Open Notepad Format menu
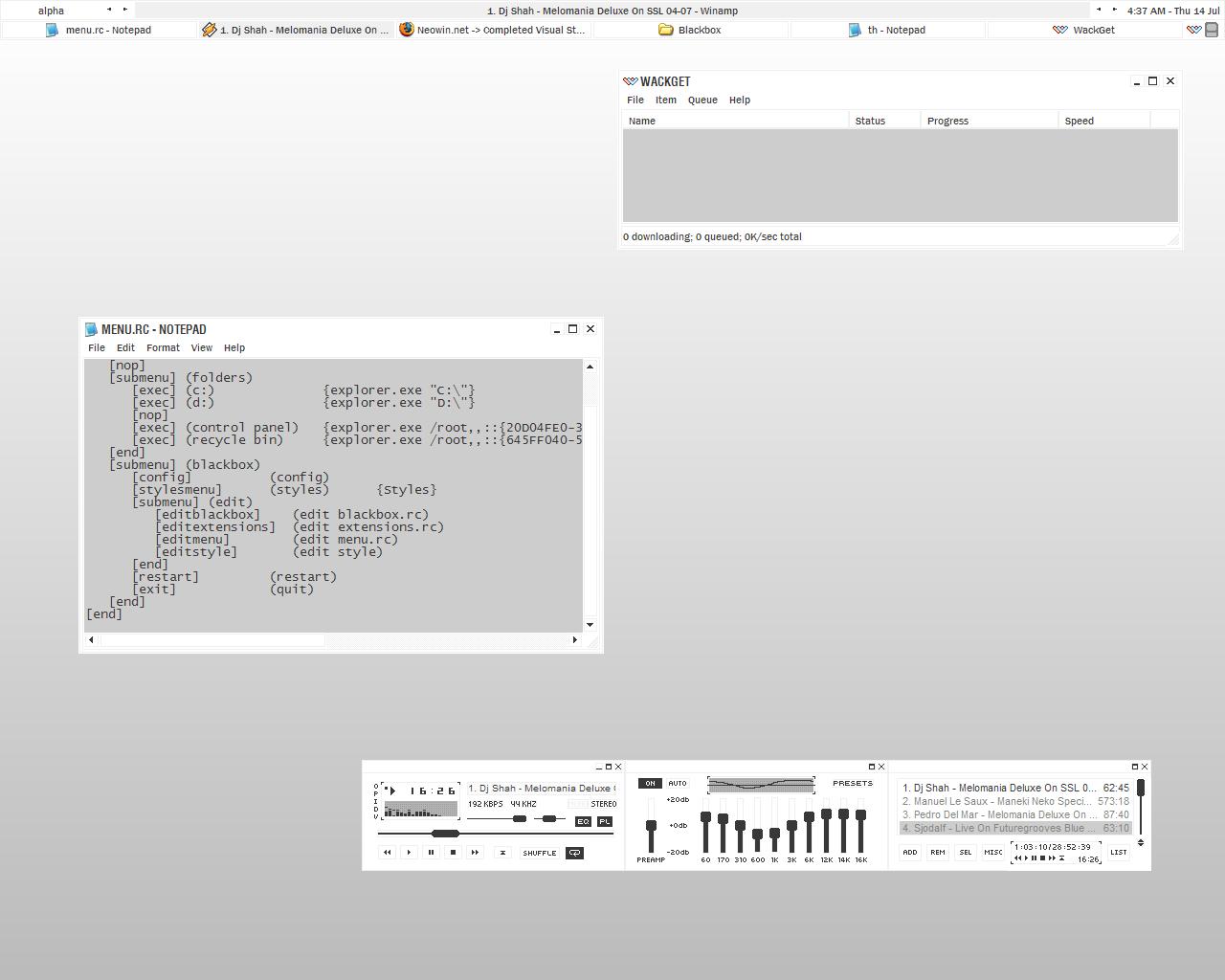Screen dimensions: 1225x980 pyautogui.click(x=163, y=347)
